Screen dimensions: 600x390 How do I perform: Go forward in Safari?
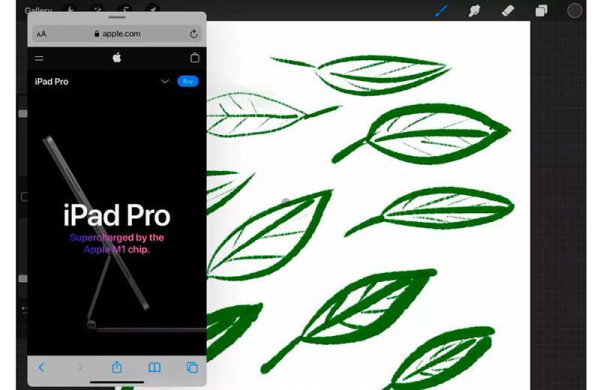click(x=79, y=368)
